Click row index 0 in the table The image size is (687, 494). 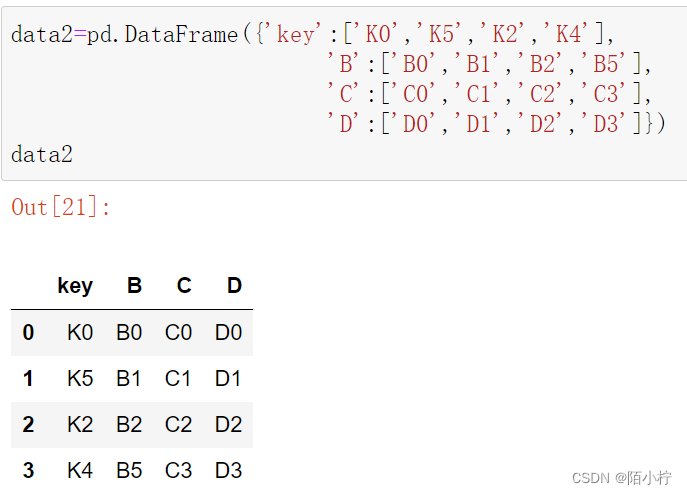pos(28,333)
